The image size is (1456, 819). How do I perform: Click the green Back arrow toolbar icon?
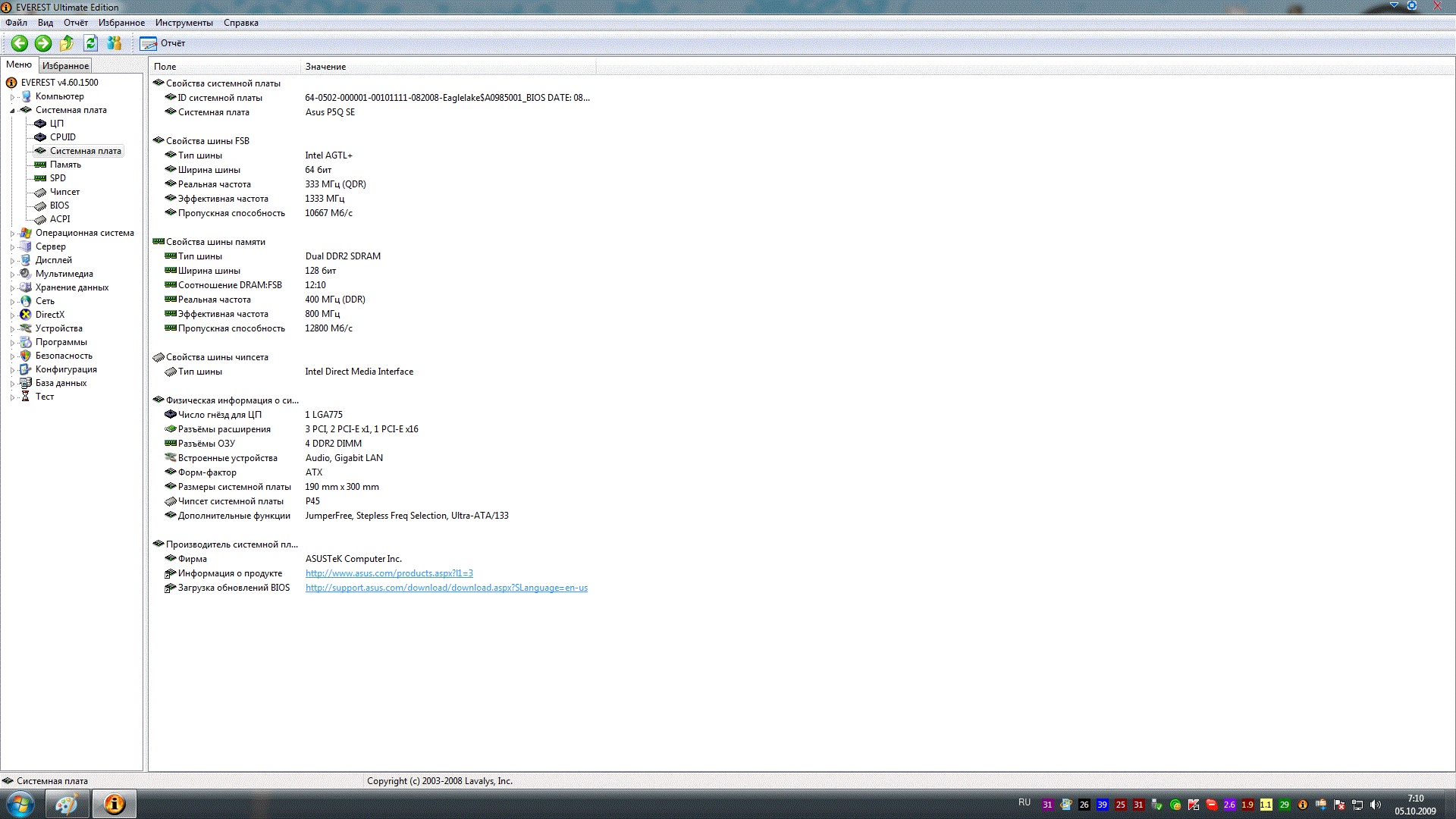20,43
